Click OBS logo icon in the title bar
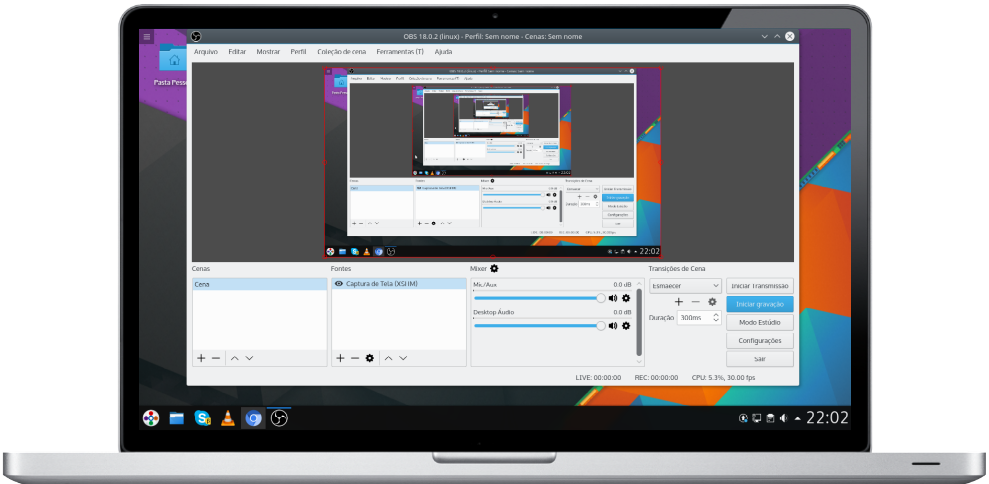The image size is (989, 484). tap(196, 36)
